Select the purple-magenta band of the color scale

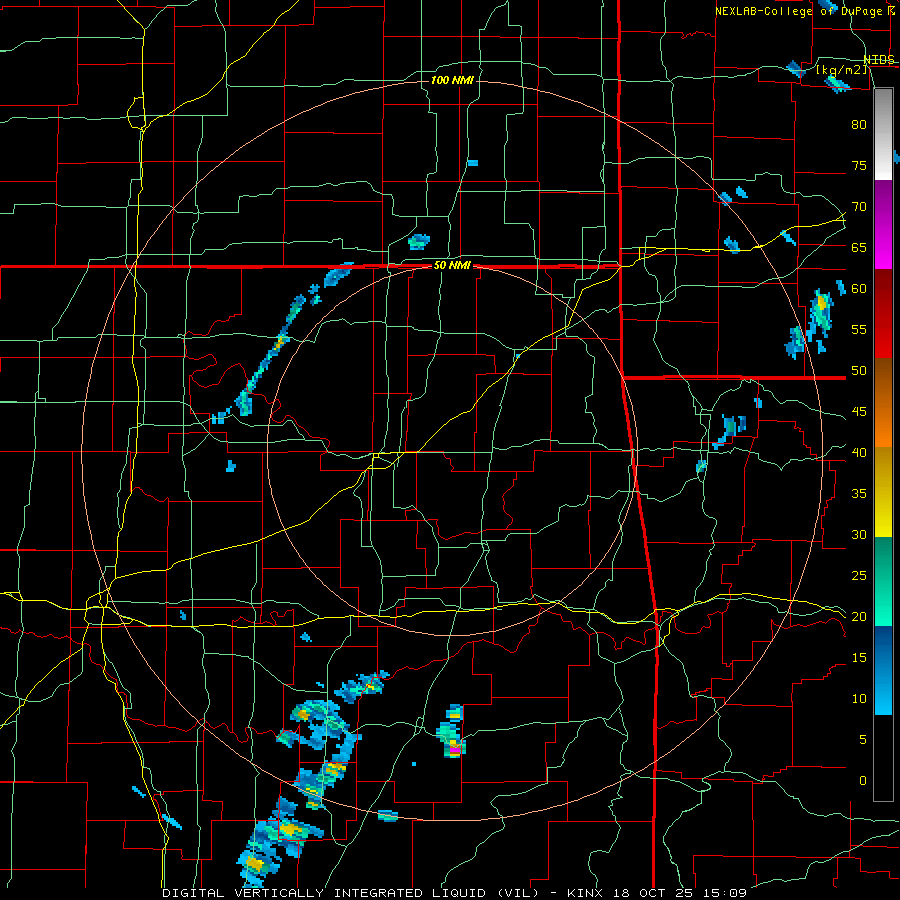pos(883,224)
